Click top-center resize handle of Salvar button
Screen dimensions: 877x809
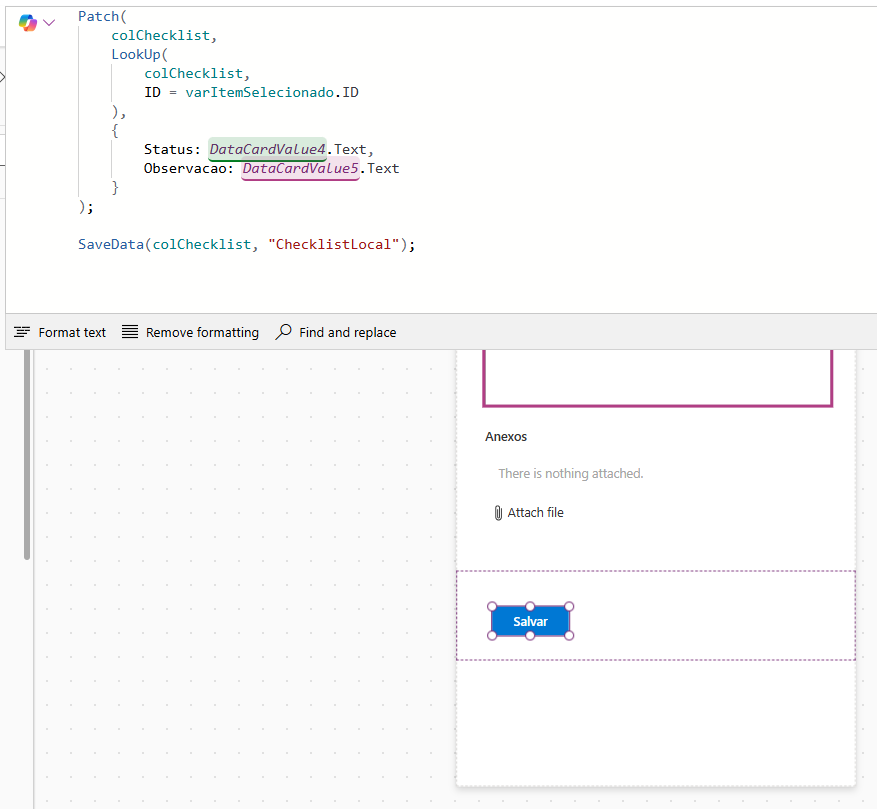[530, 606]
